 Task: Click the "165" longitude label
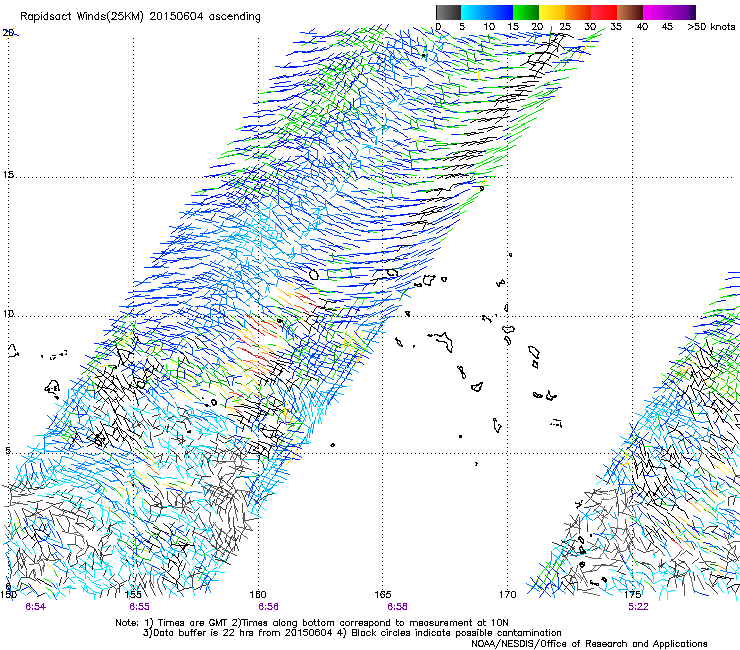(383, 595)
